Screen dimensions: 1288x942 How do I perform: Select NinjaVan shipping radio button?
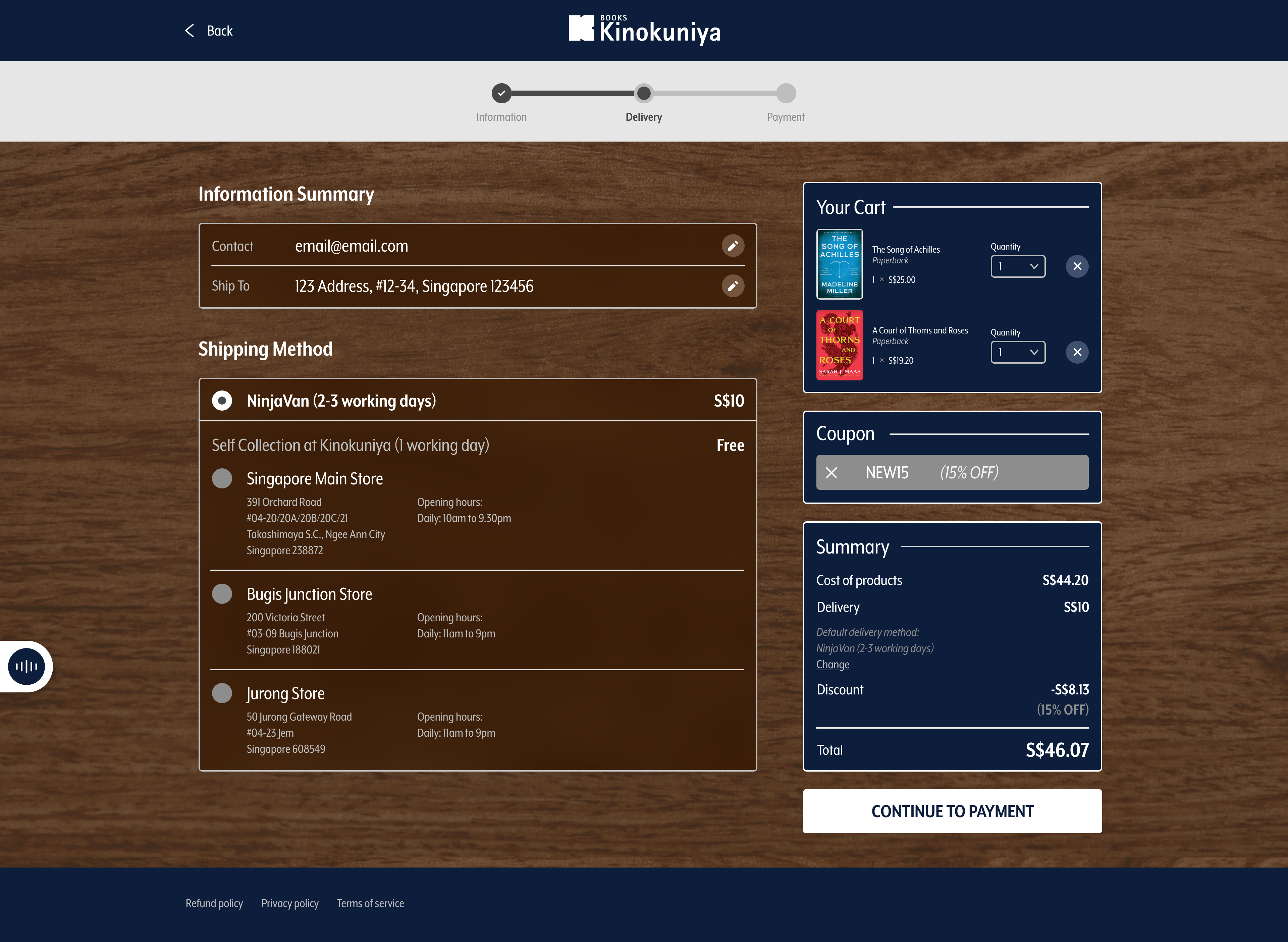pos(222,400)
